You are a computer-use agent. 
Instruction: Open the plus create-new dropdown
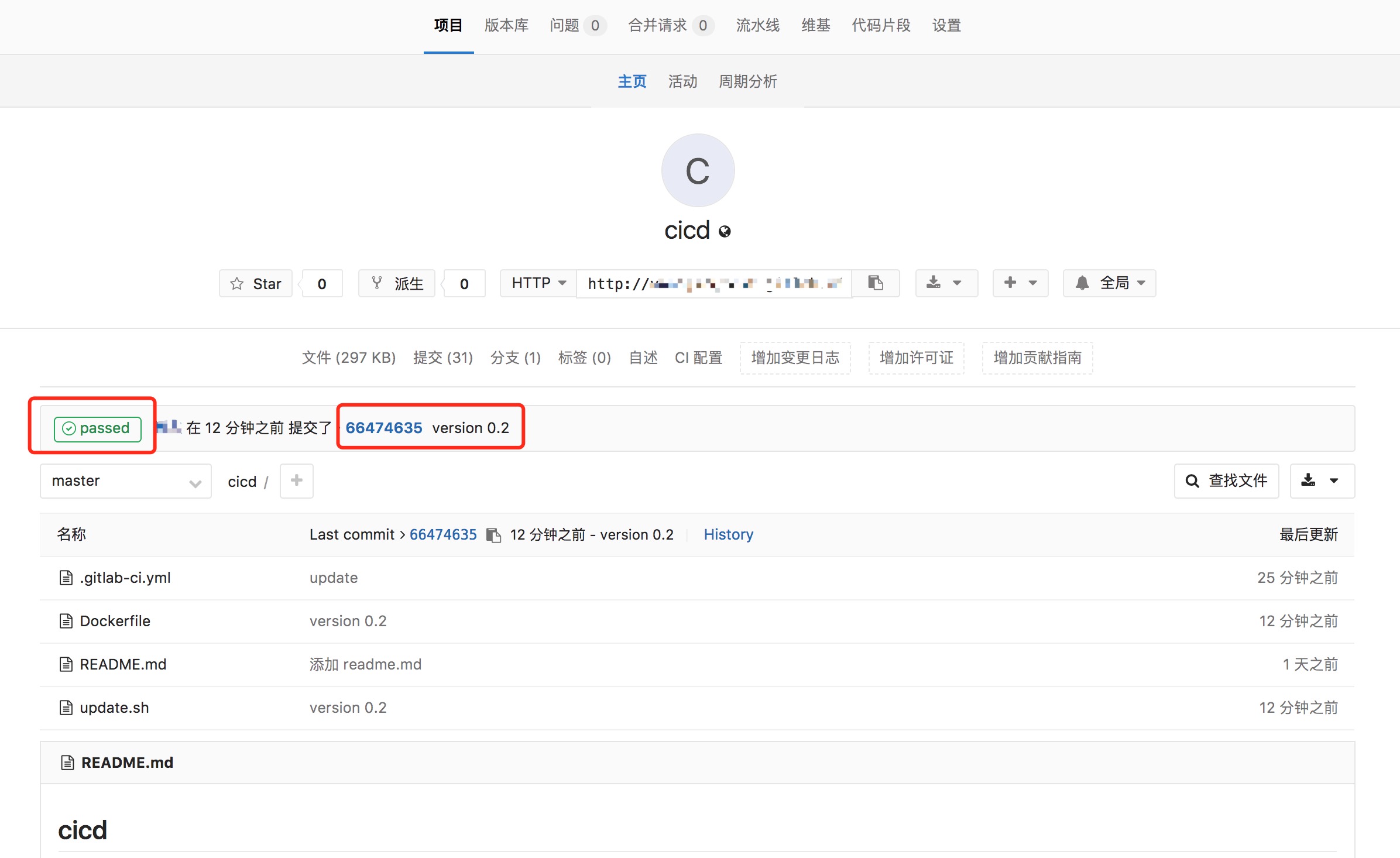1020,283
